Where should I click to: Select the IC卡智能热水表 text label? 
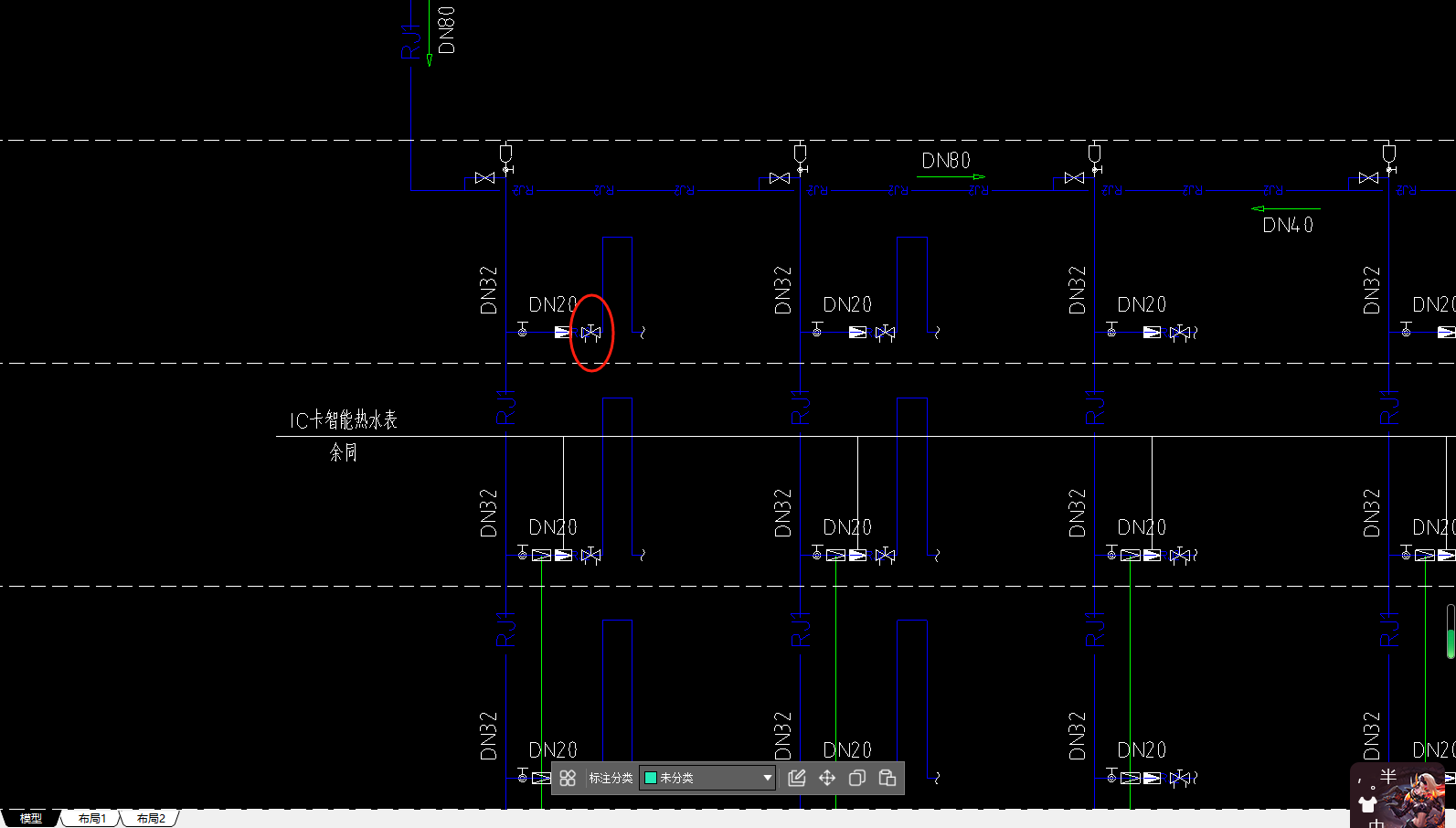(344, 420)
